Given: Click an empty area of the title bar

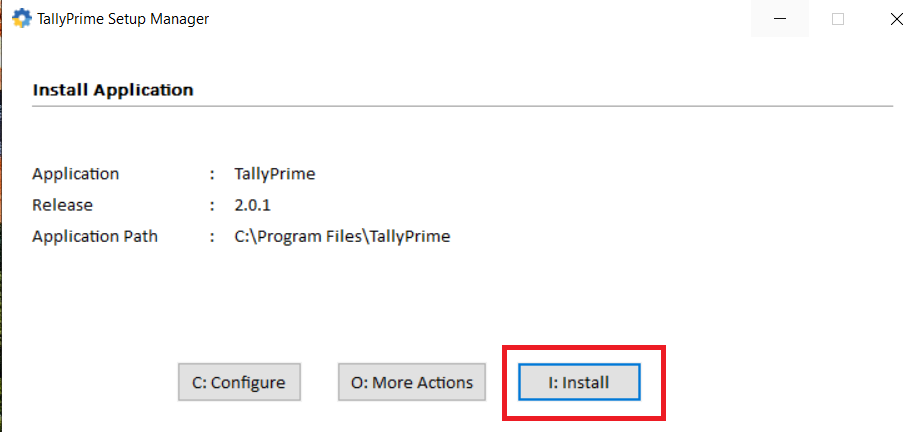Looking at the screenshot, I should click(480, 18).
